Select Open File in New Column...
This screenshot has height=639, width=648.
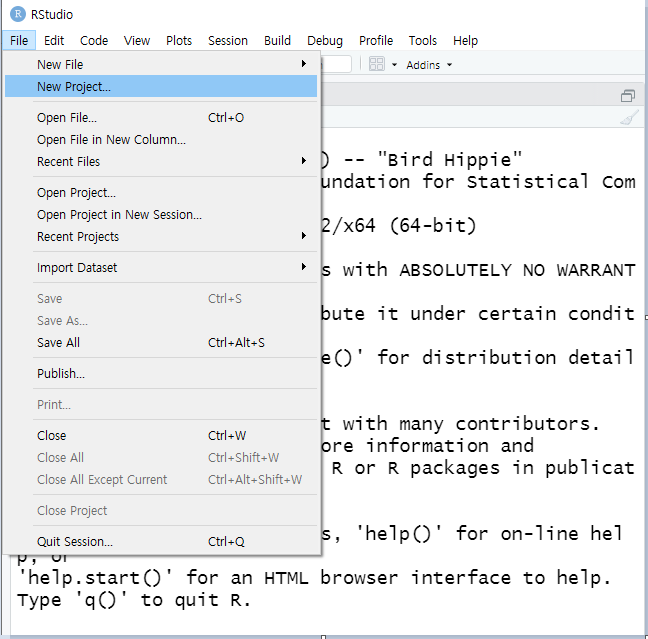coord(161,140)
